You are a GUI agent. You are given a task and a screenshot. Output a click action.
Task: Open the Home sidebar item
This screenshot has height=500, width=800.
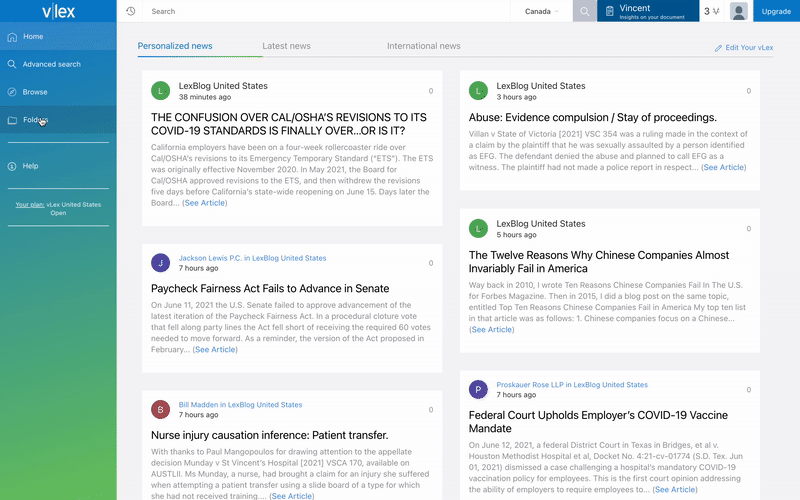click(x=58, y=36)
